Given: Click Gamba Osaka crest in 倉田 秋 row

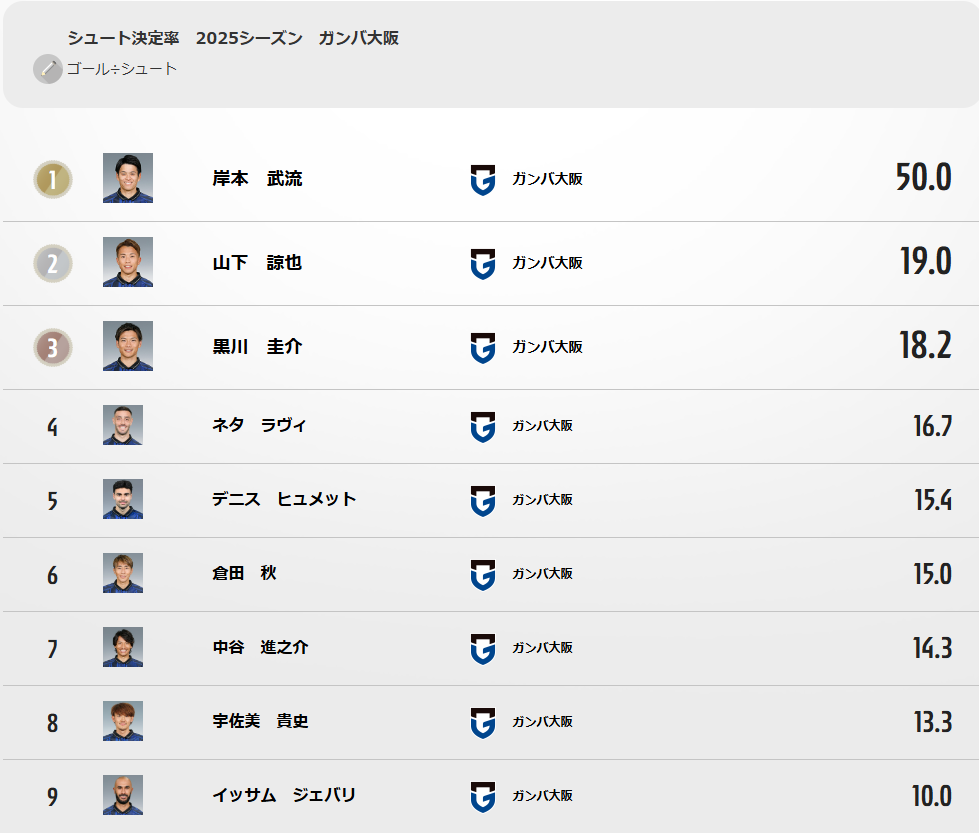Looking at the screenshot, I should pyautogui.click(x=483, y=574).
